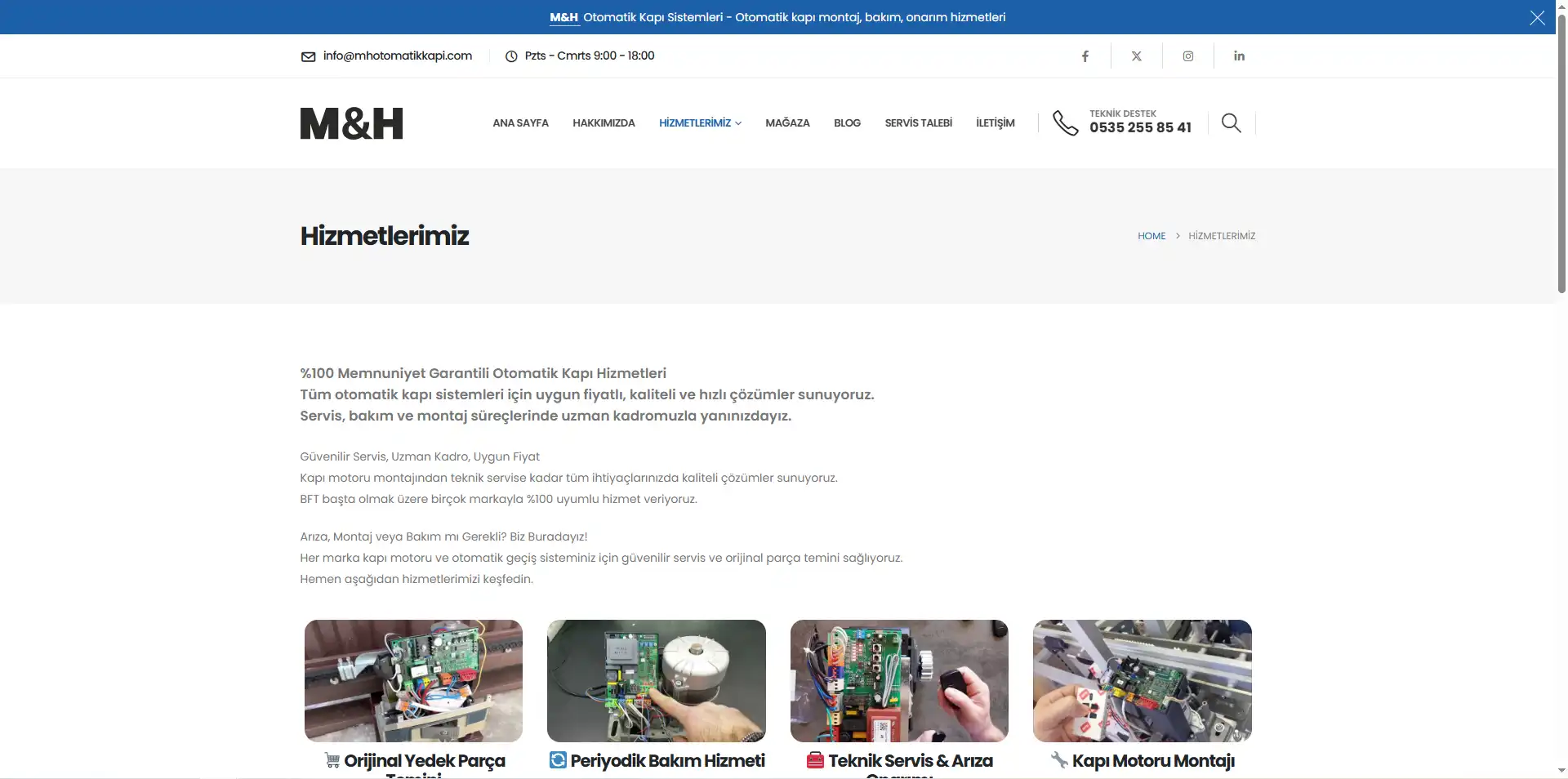Dismiss the top blue announcement bar
Screen dimensions: 1568x779
1536,17
